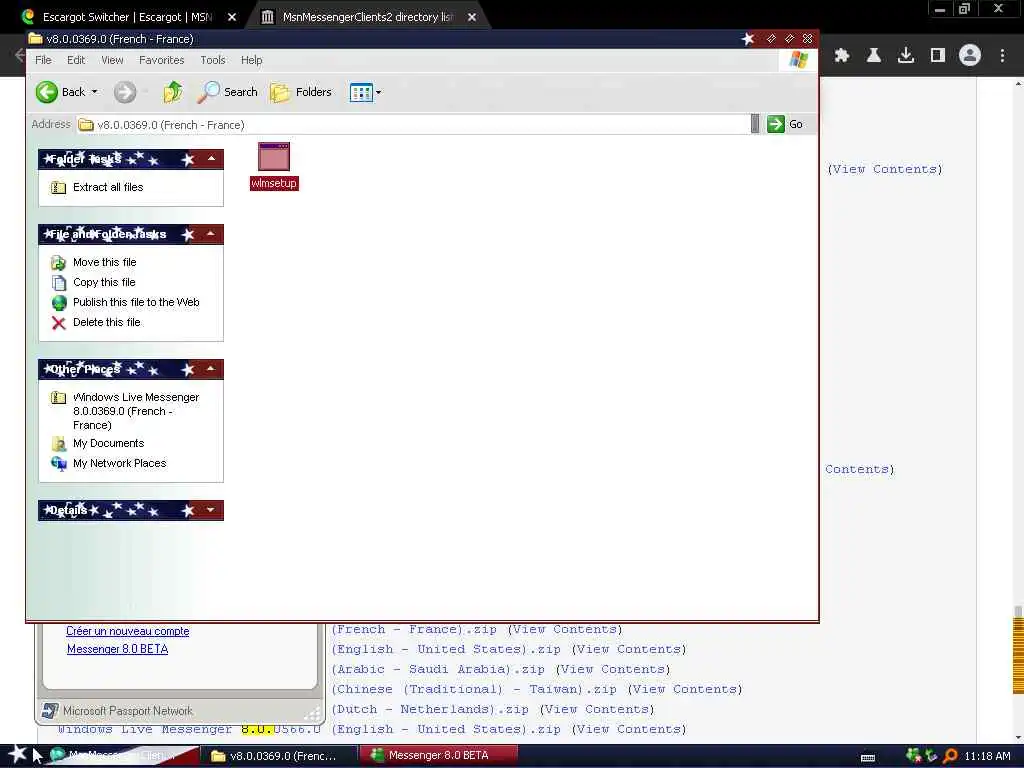Click the tray magnifier icon
The width and height of the screenshot is (1024, 768).
click(x=950, y=756)
